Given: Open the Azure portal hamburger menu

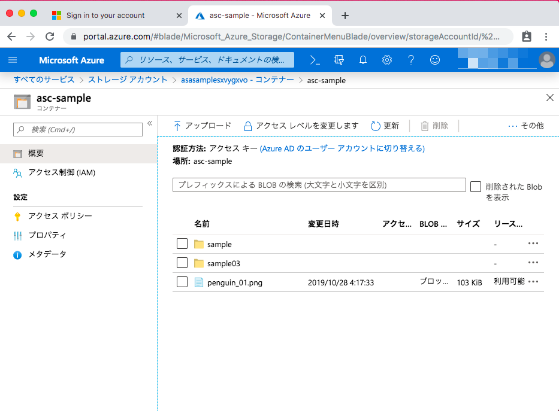Looking at the screenshot, I should tap(12, 60).
